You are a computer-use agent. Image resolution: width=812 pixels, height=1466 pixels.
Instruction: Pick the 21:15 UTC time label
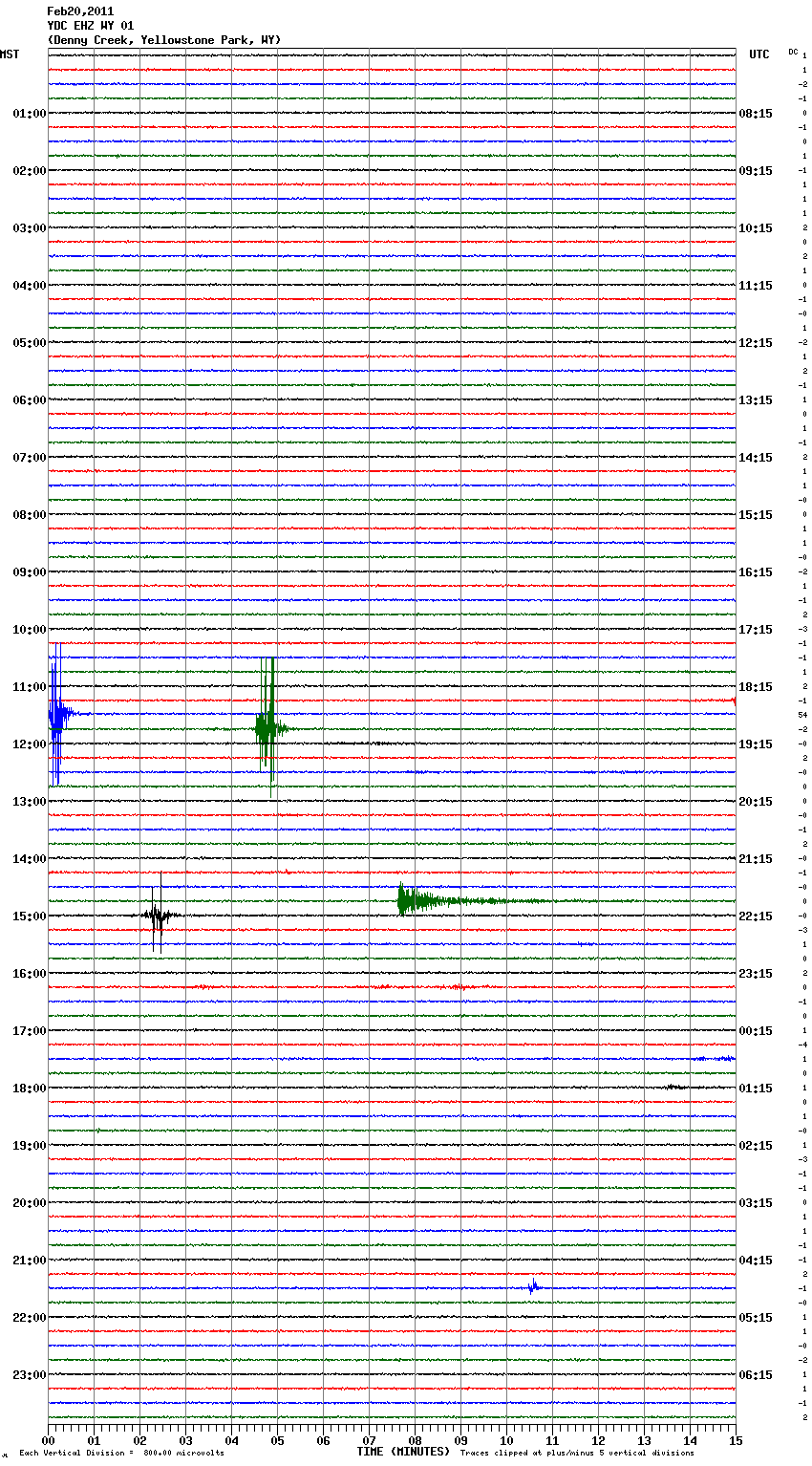point(756,859)
